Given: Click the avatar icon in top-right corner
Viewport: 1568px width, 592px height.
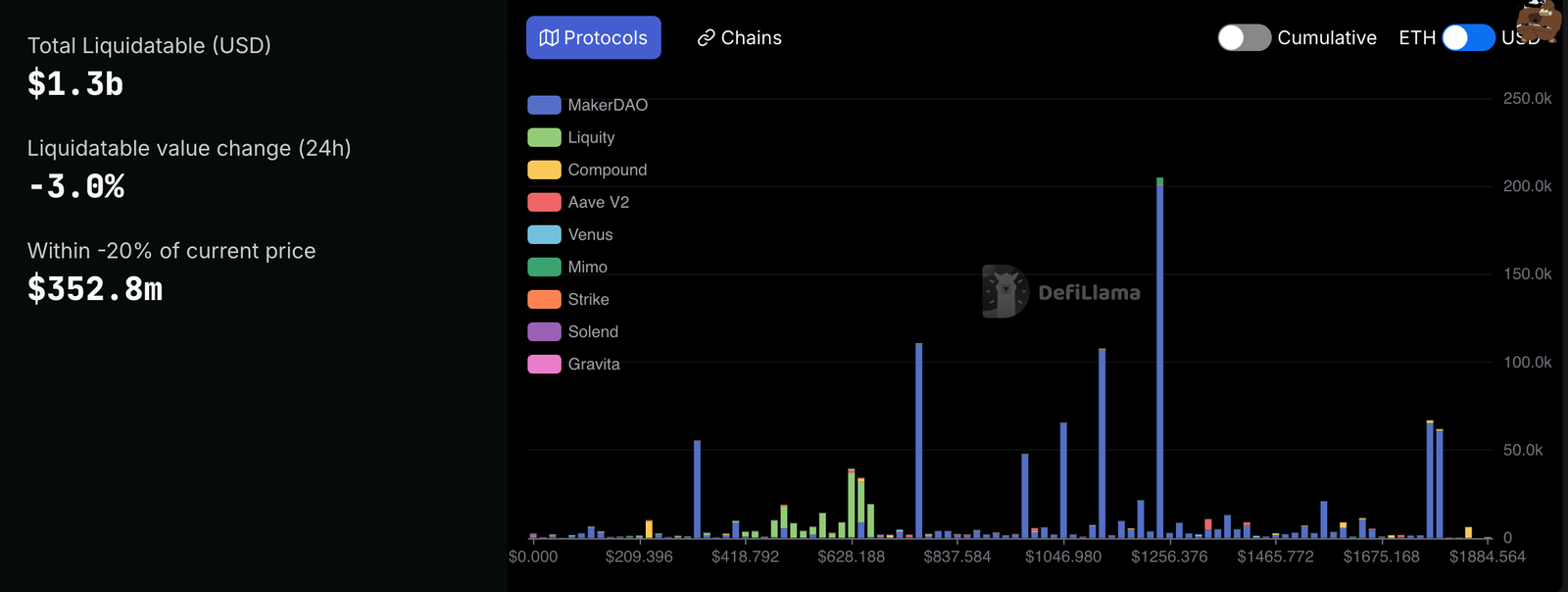Looking at the screenshot, I should [x=1538, y=21].
